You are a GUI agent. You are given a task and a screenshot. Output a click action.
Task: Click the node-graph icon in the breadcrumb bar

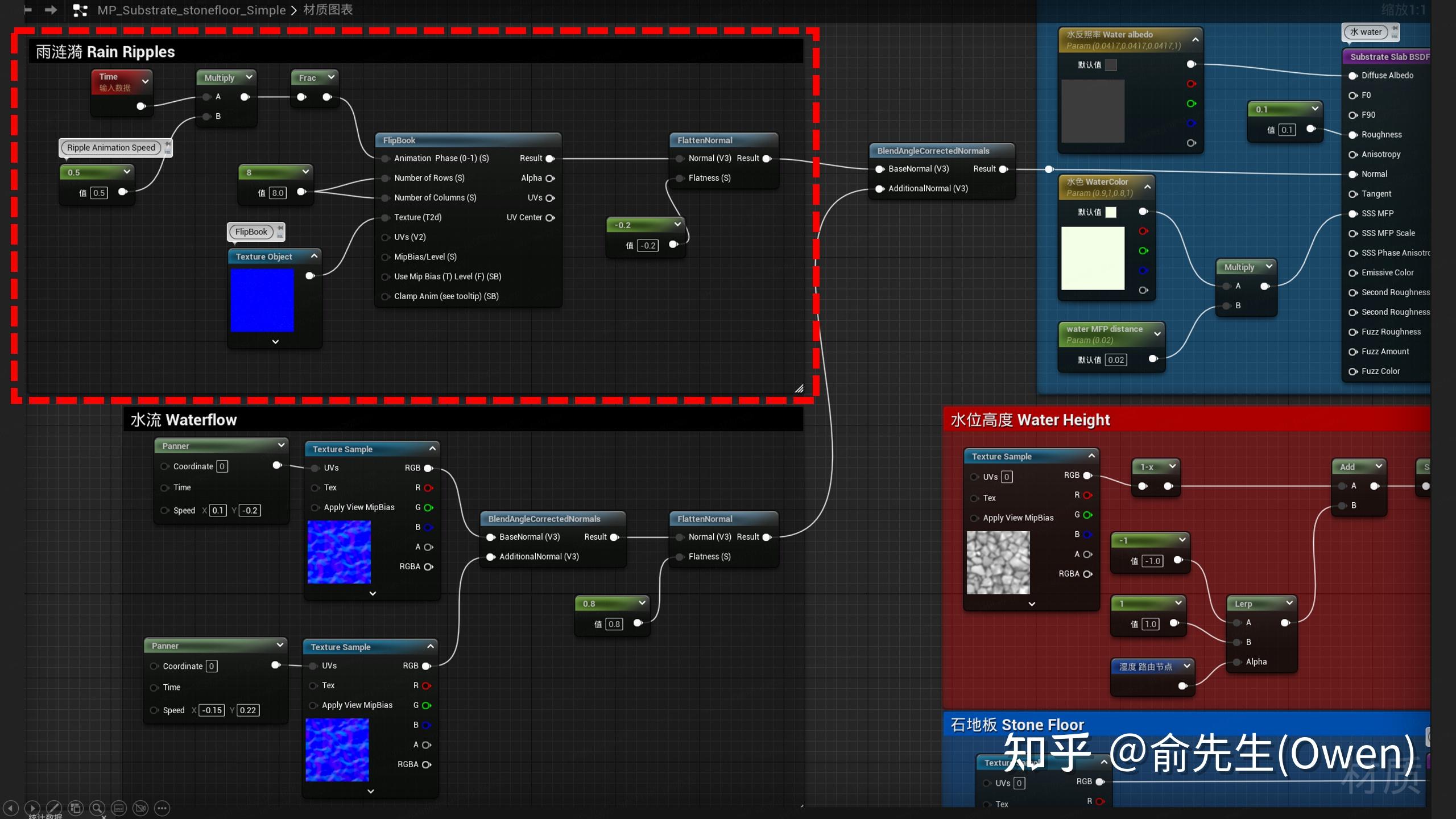tap(80, 10)
